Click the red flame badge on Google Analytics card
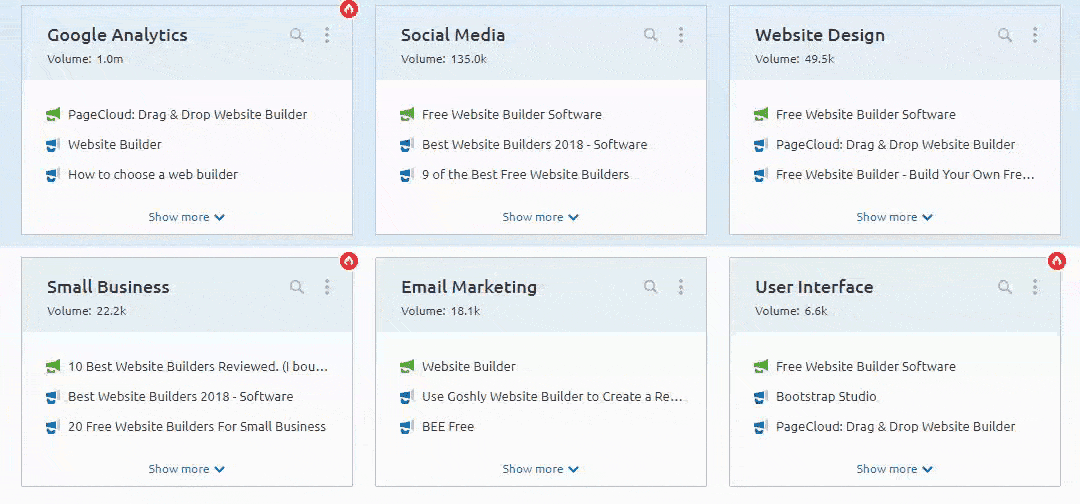This screenshot has height=504, width=1080. click(x=348, y=9)
